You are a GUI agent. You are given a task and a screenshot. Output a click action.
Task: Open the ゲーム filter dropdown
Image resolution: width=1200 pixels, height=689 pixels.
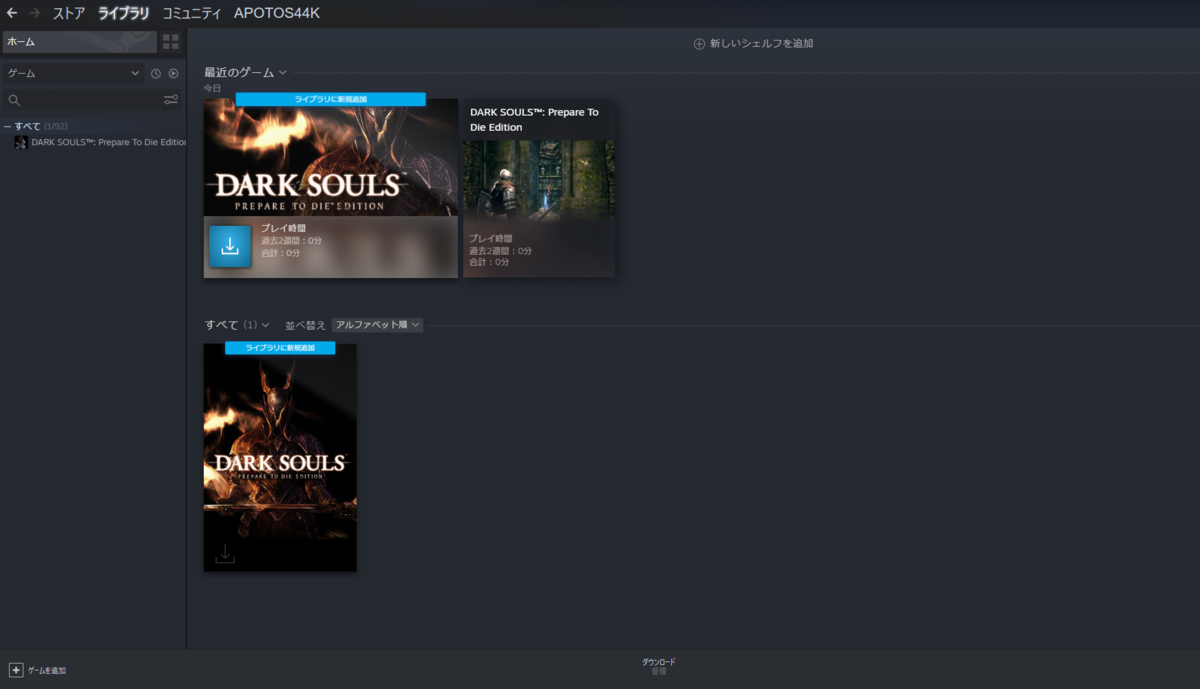(x=73, y=73)
